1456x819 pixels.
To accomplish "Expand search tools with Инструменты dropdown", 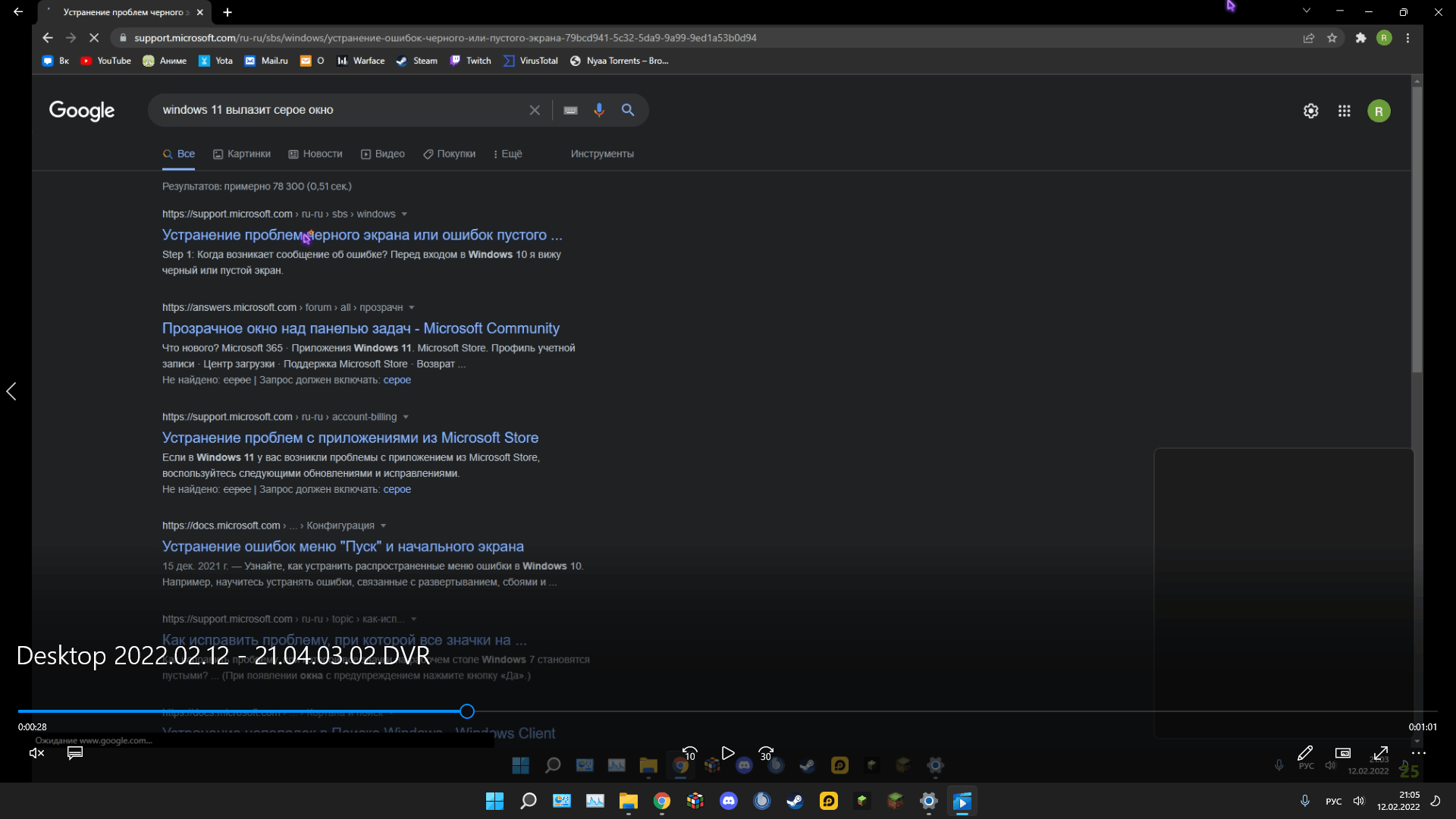I will 601,153.
